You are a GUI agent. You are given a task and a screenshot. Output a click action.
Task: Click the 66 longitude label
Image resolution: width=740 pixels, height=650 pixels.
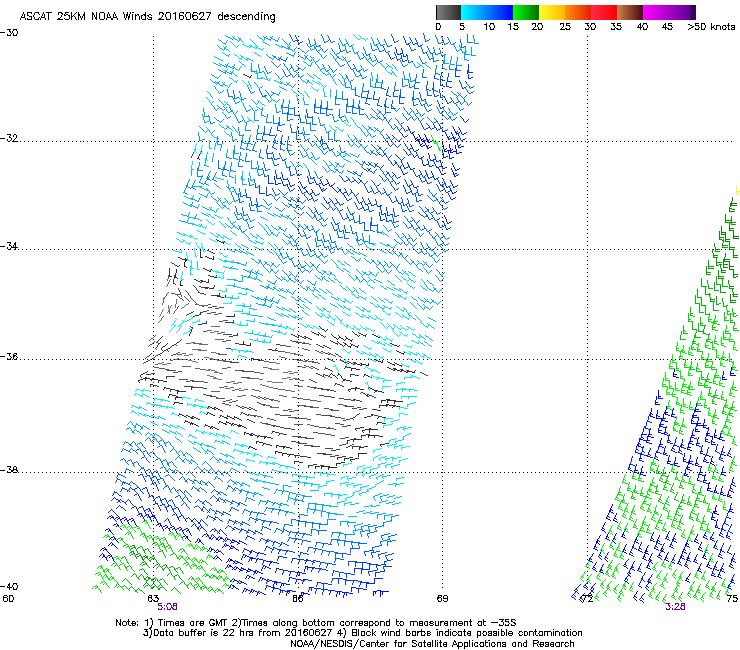point(297,599)
